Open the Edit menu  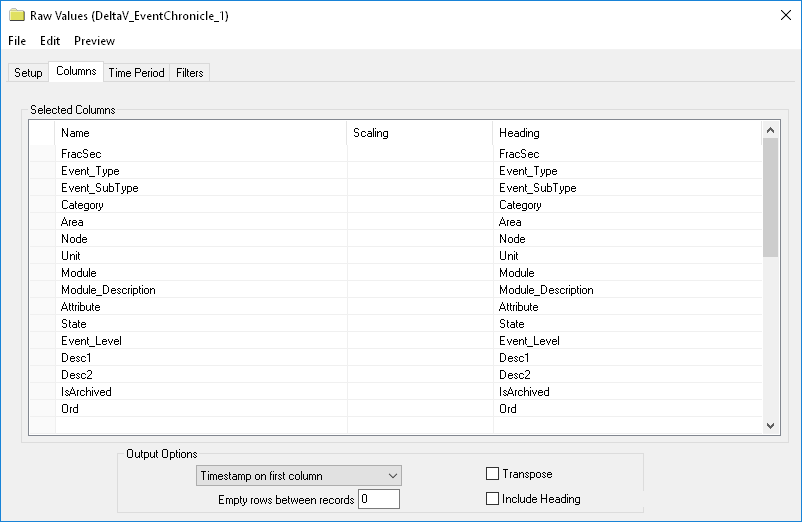(x=50, y=41)
